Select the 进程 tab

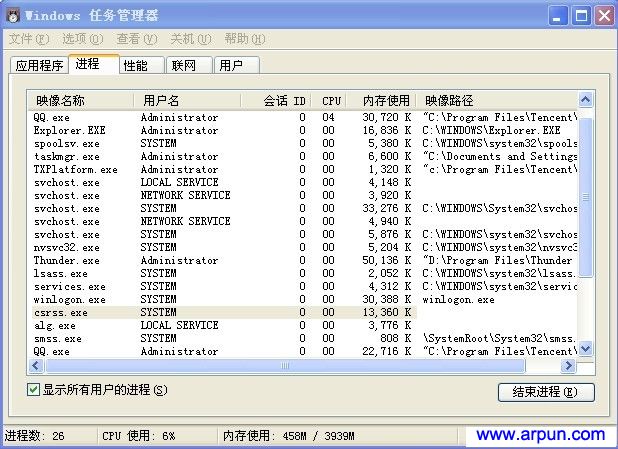coord(94,64)
